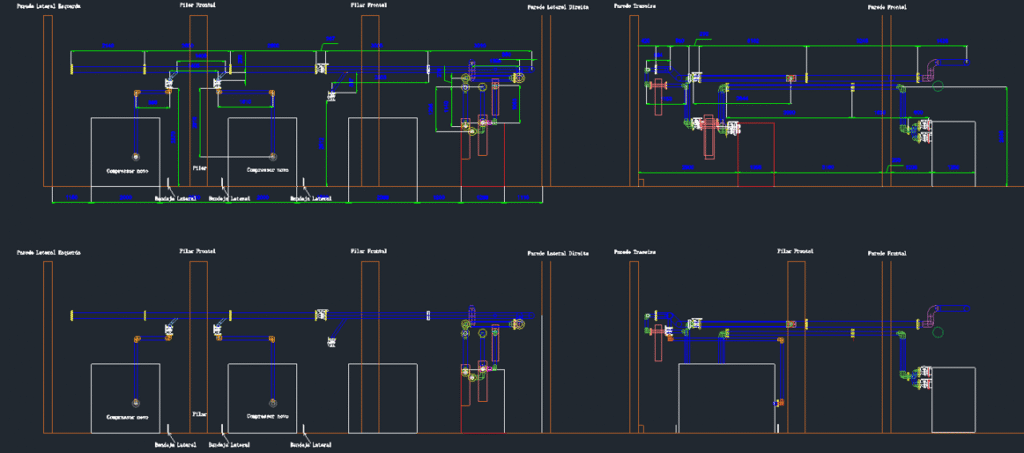Pick the green leader line above upper-left piping
The width and height of the screenshot is (1024, 453).
coord(326,42)
